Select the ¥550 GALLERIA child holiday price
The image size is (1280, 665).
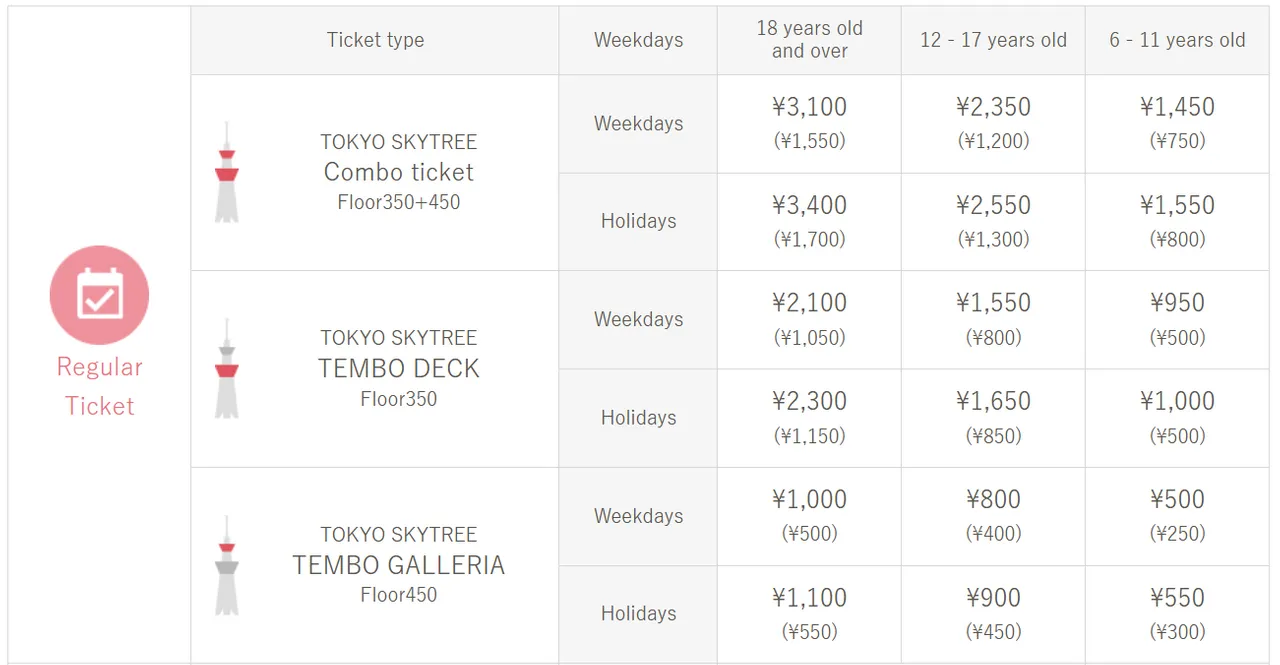coord(1177,598)
